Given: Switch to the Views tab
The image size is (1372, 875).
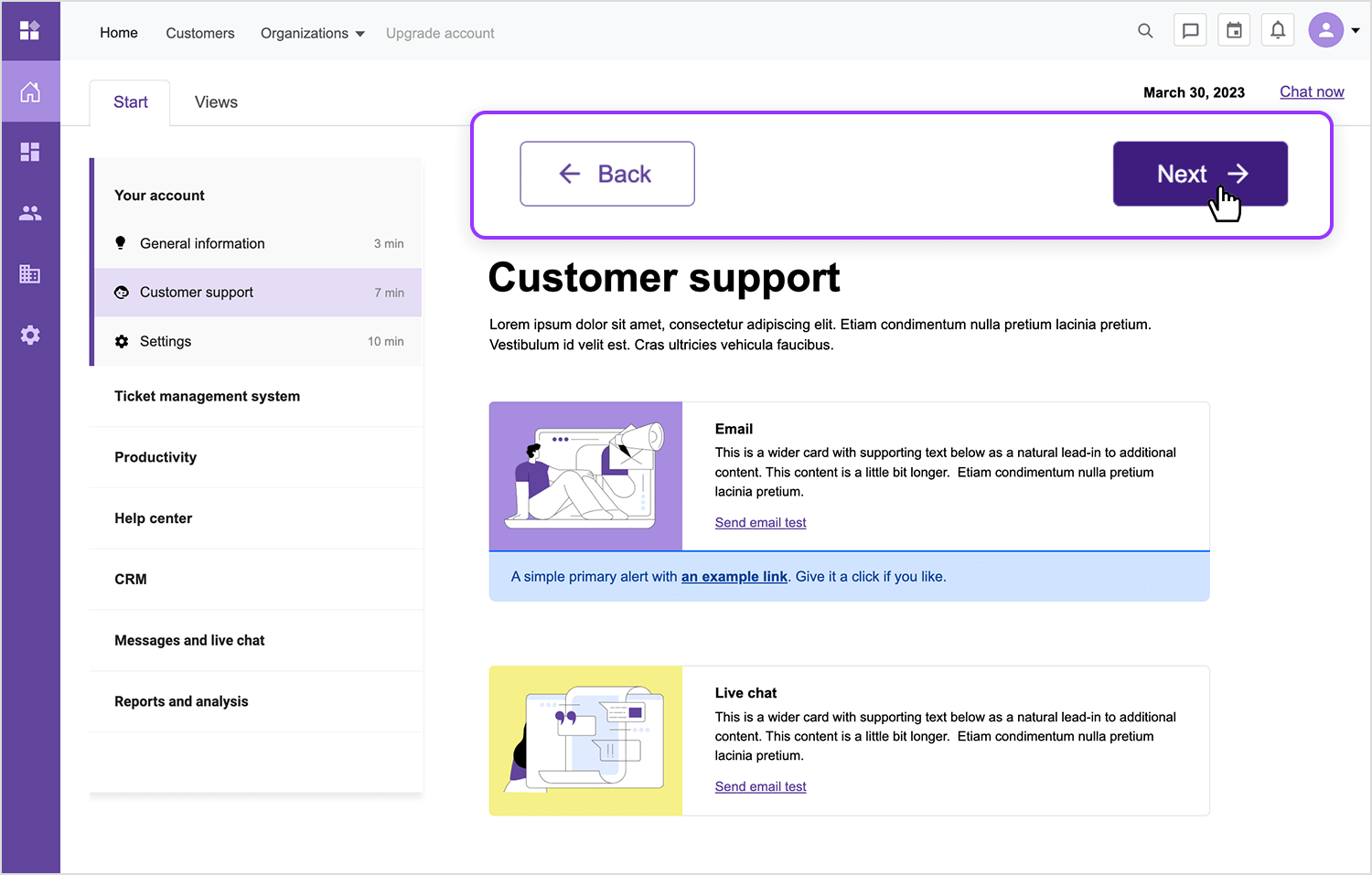Looking at the screenshot, I should pos(216,102).
